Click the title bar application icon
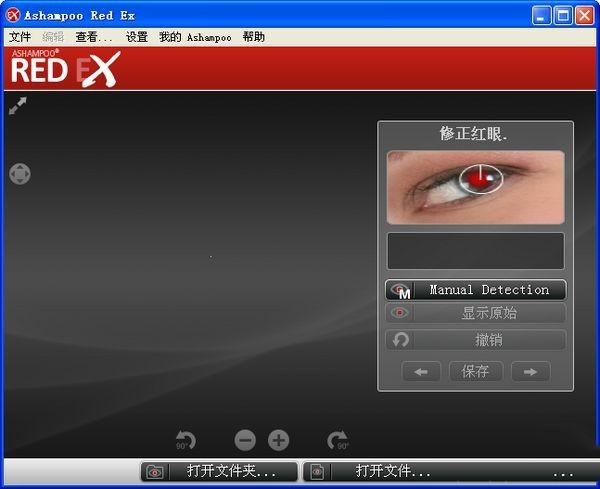Image resolution: width=600 pixels, height=489 pixels. point(13,15)
